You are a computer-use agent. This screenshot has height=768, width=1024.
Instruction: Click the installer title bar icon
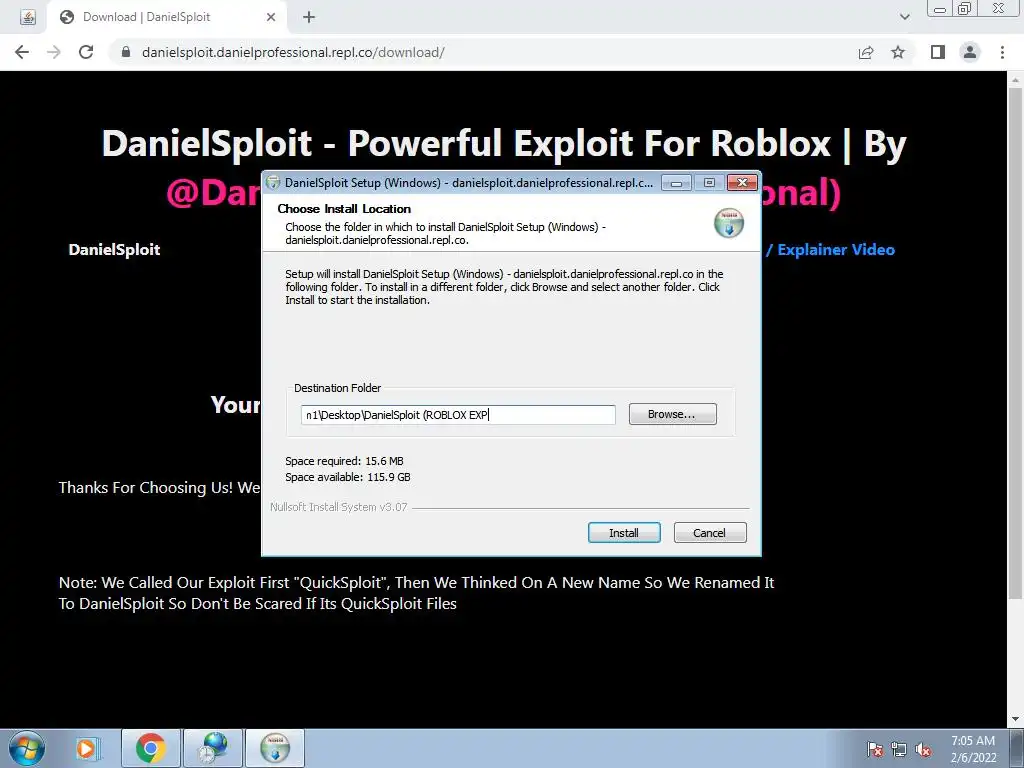[x=274, y=183]
